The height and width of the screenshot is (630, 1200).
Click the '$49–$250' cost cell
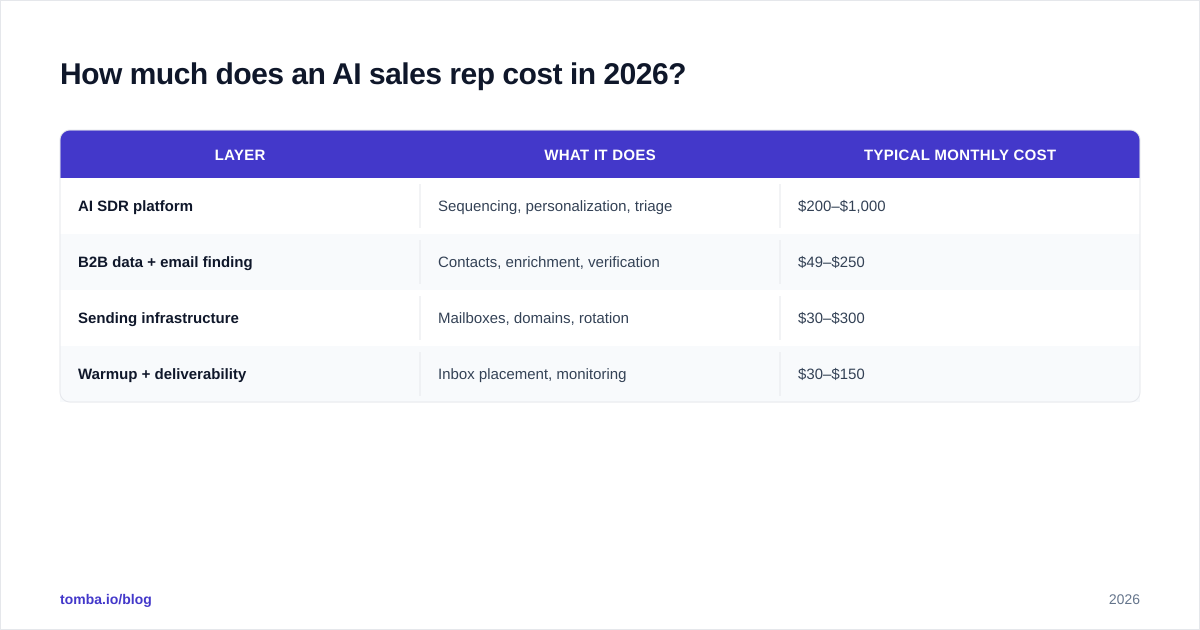pos(960,262)
